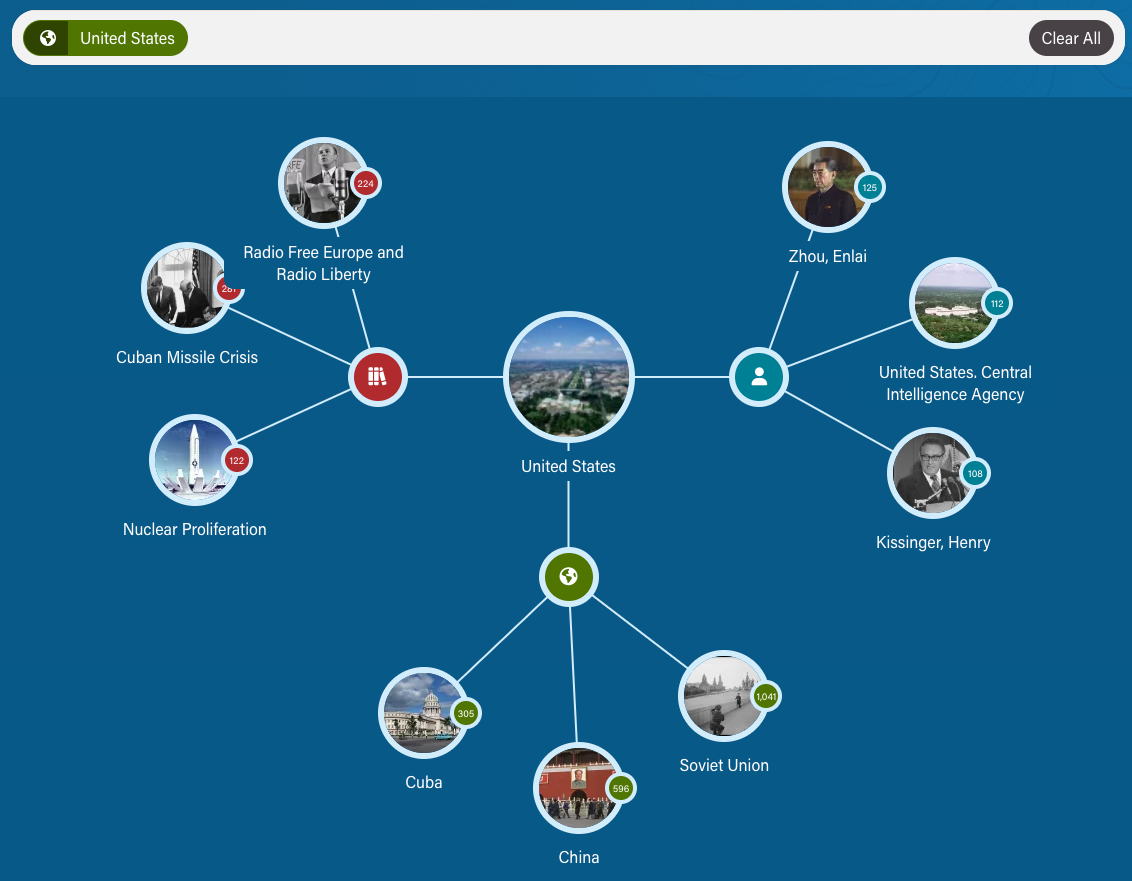Open the Central Intelligence Agency aerial photo node

(x=954, y=303)
